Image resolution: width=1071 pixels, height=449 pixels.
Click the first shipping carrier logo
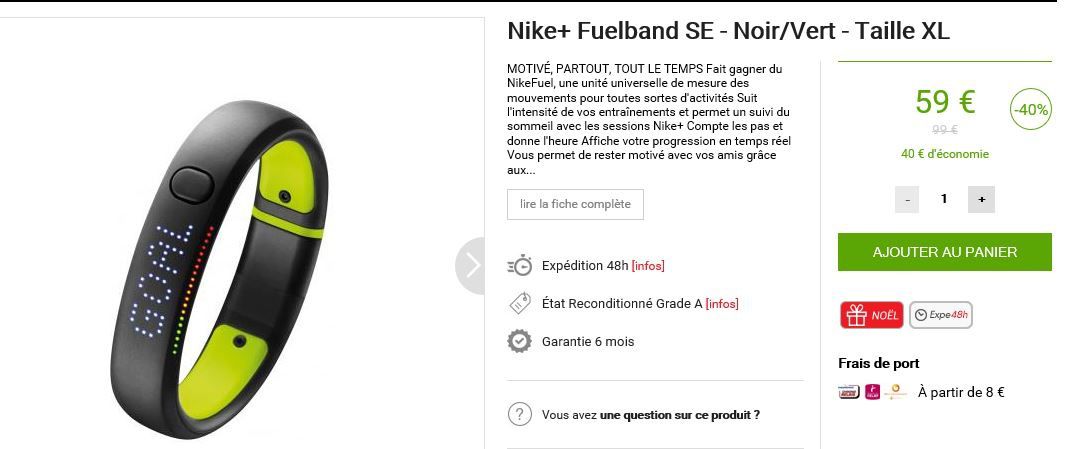click(848, 392)
